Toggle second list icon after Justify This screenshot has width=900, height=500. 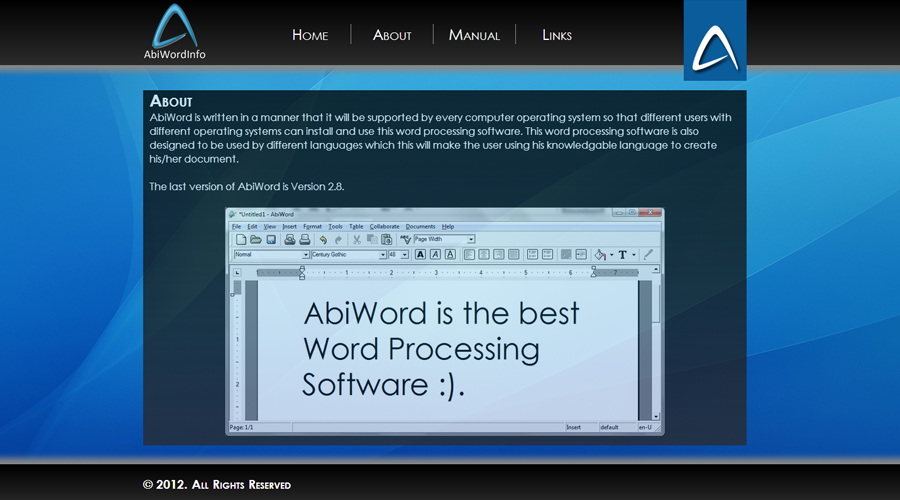pyautogui.click(x=548, y=255)
